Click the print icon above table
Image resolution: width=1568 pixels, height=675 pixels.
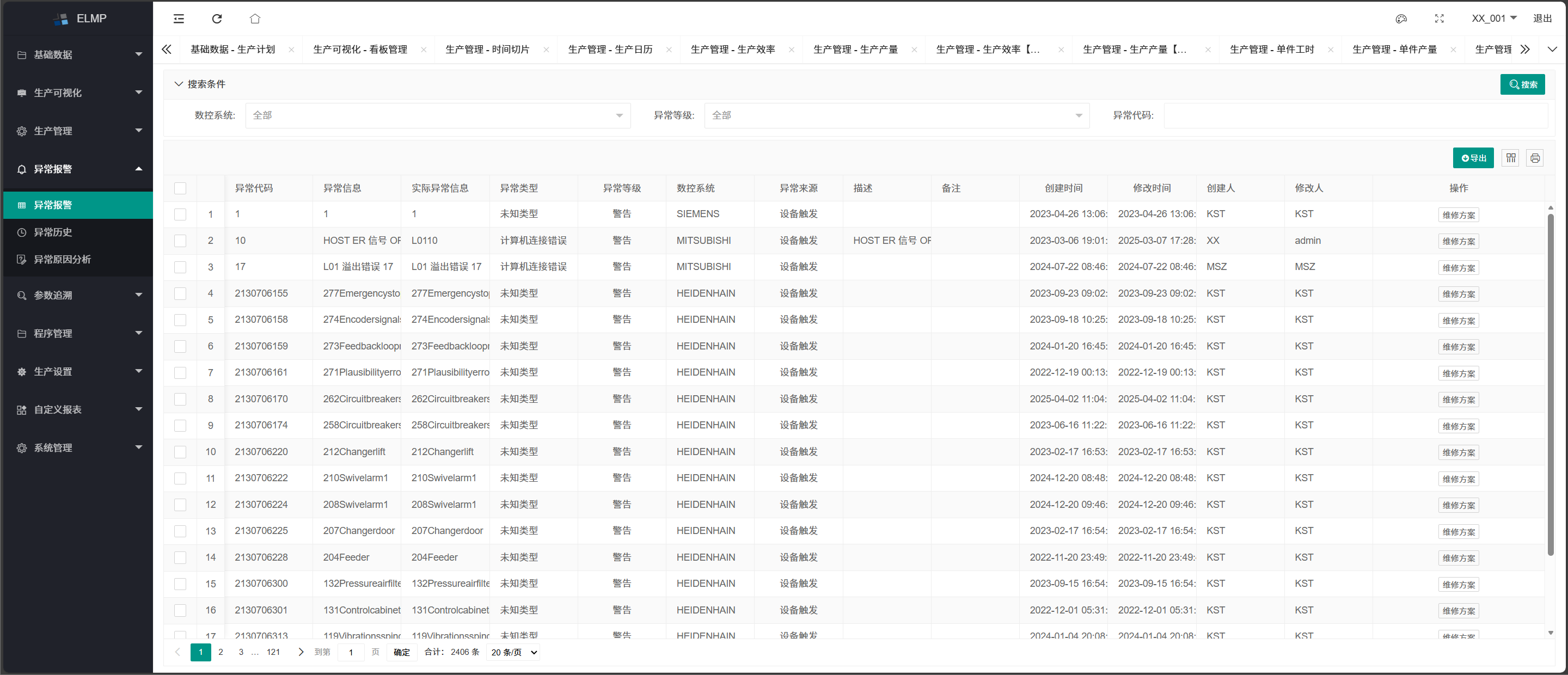pyautogui.click(x=1535, y=158)
